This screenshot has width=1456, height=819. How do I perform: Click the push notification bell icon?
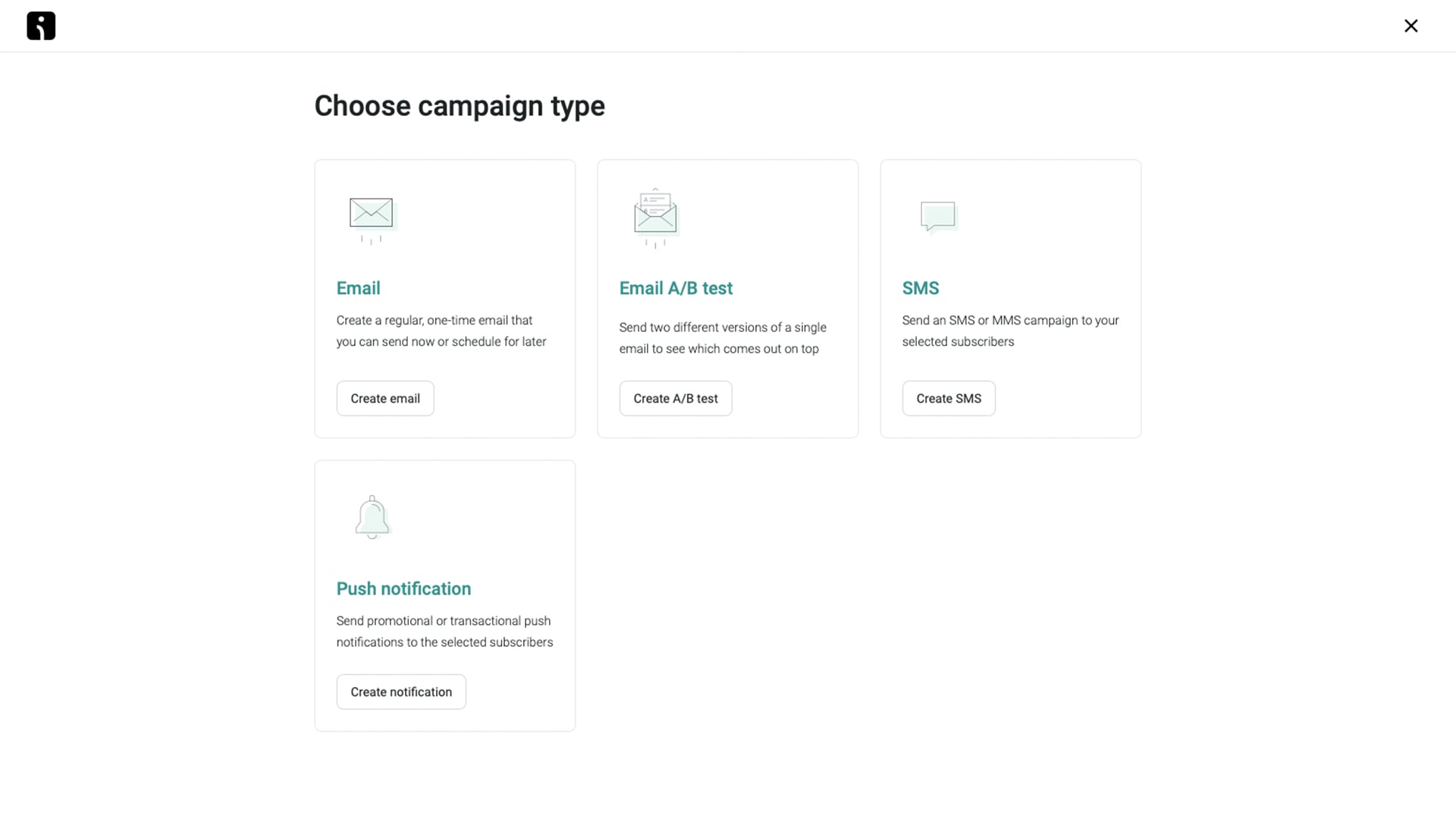372,517
